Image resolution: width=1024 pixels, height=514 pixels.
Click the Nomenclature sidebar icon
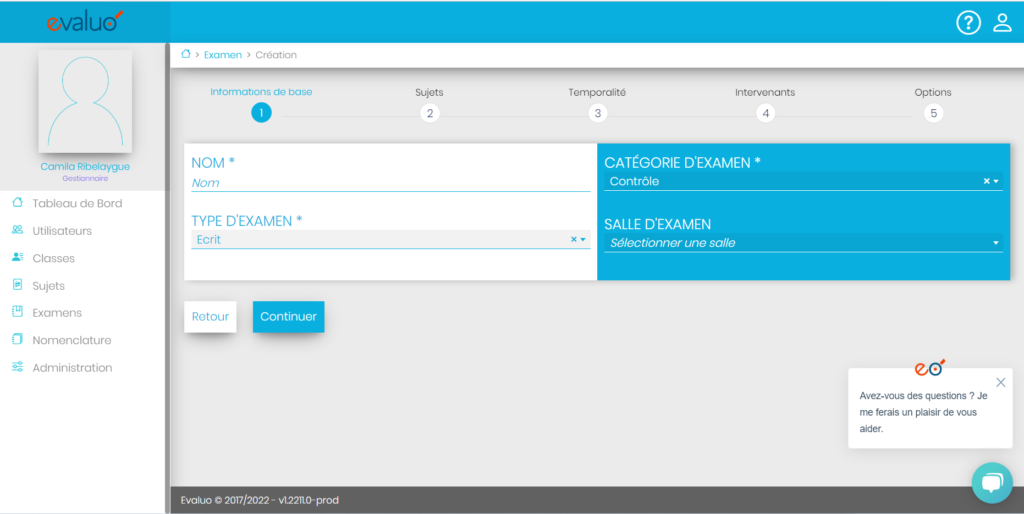[17, 340]
